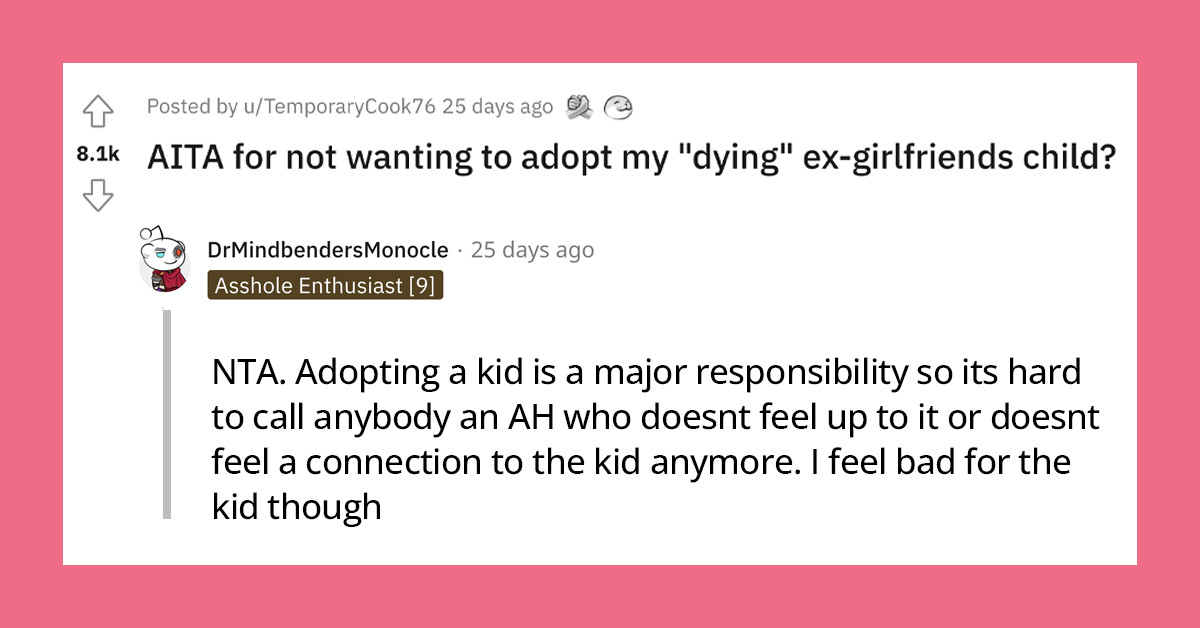Click the award cluster to view award details
Screen dimensions: 1200x628
(x=600, y=105)
